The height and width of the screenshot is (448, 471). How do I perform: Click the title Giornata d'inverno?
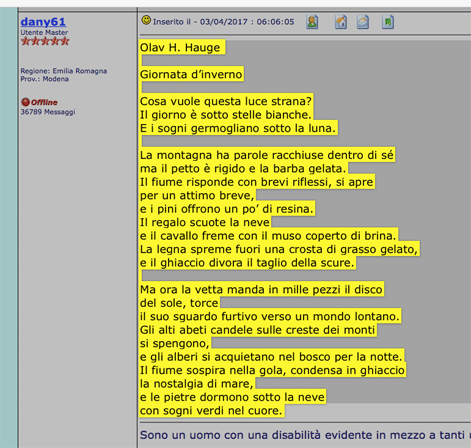point(191,74)
